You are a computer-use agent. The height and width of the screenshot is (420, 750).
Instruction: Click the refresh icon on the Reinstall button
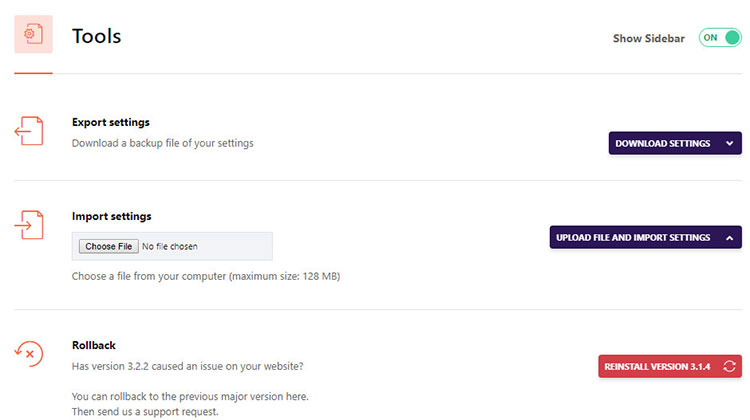point(729,367)
